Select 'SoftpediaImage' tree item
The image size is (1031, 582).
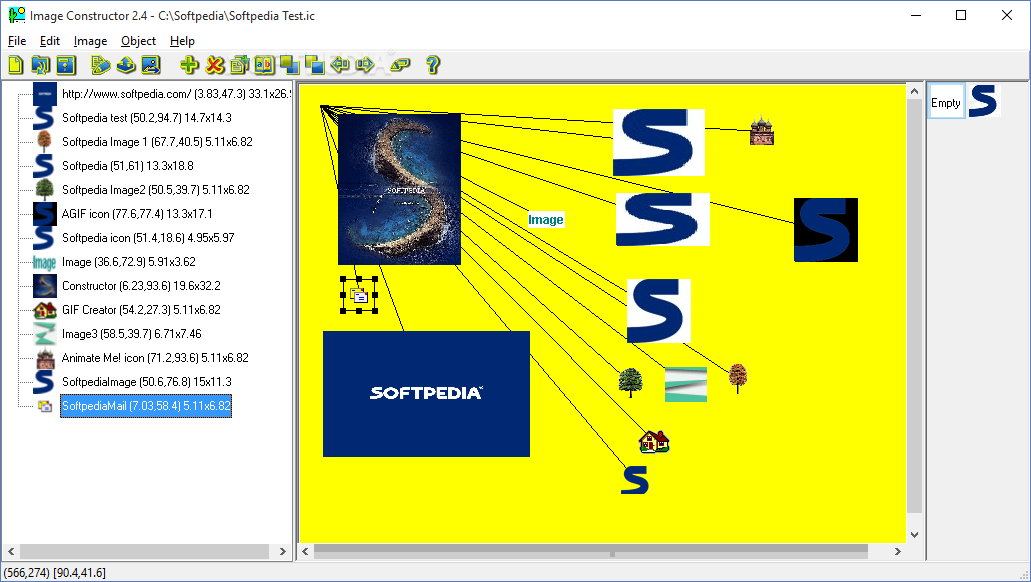(x=147, y=382)
